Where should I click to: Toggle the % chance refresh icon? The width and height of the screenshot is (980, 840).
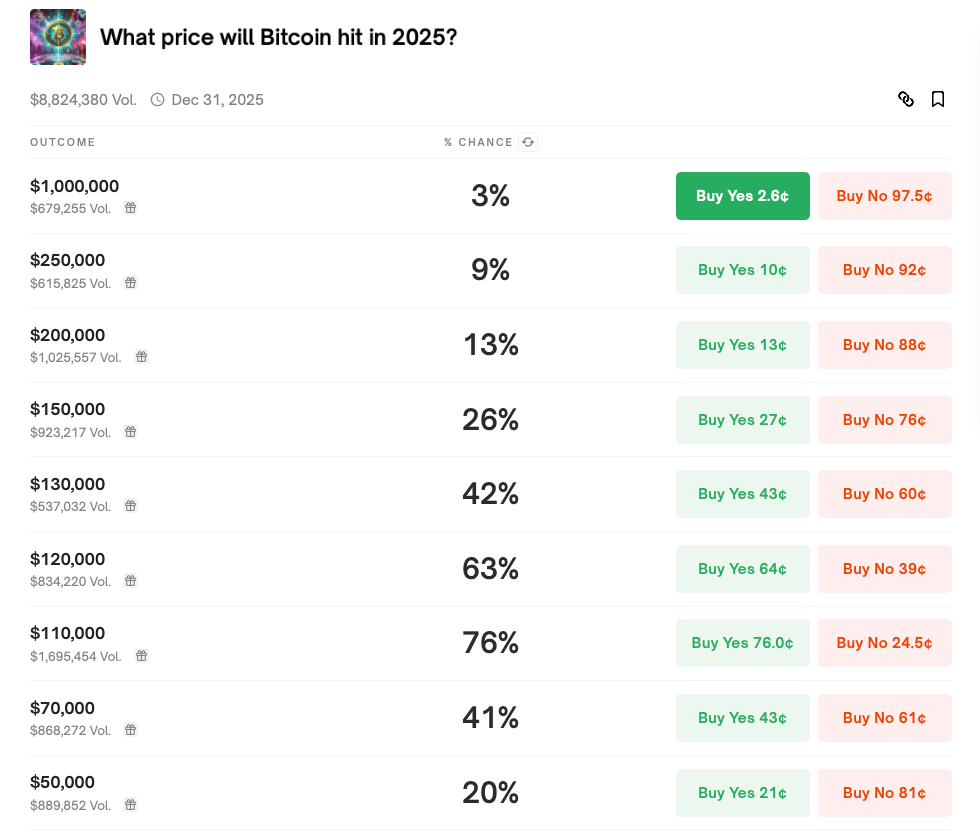click(x=528, y=142)
